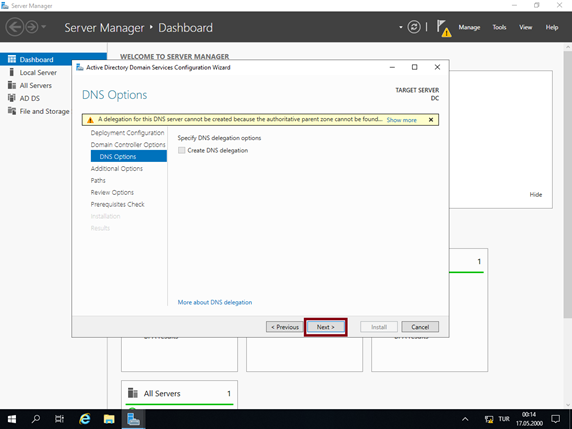Screen dimensions: 572x429
Task: Click the network status tray icon
Action: pos(489,420)
